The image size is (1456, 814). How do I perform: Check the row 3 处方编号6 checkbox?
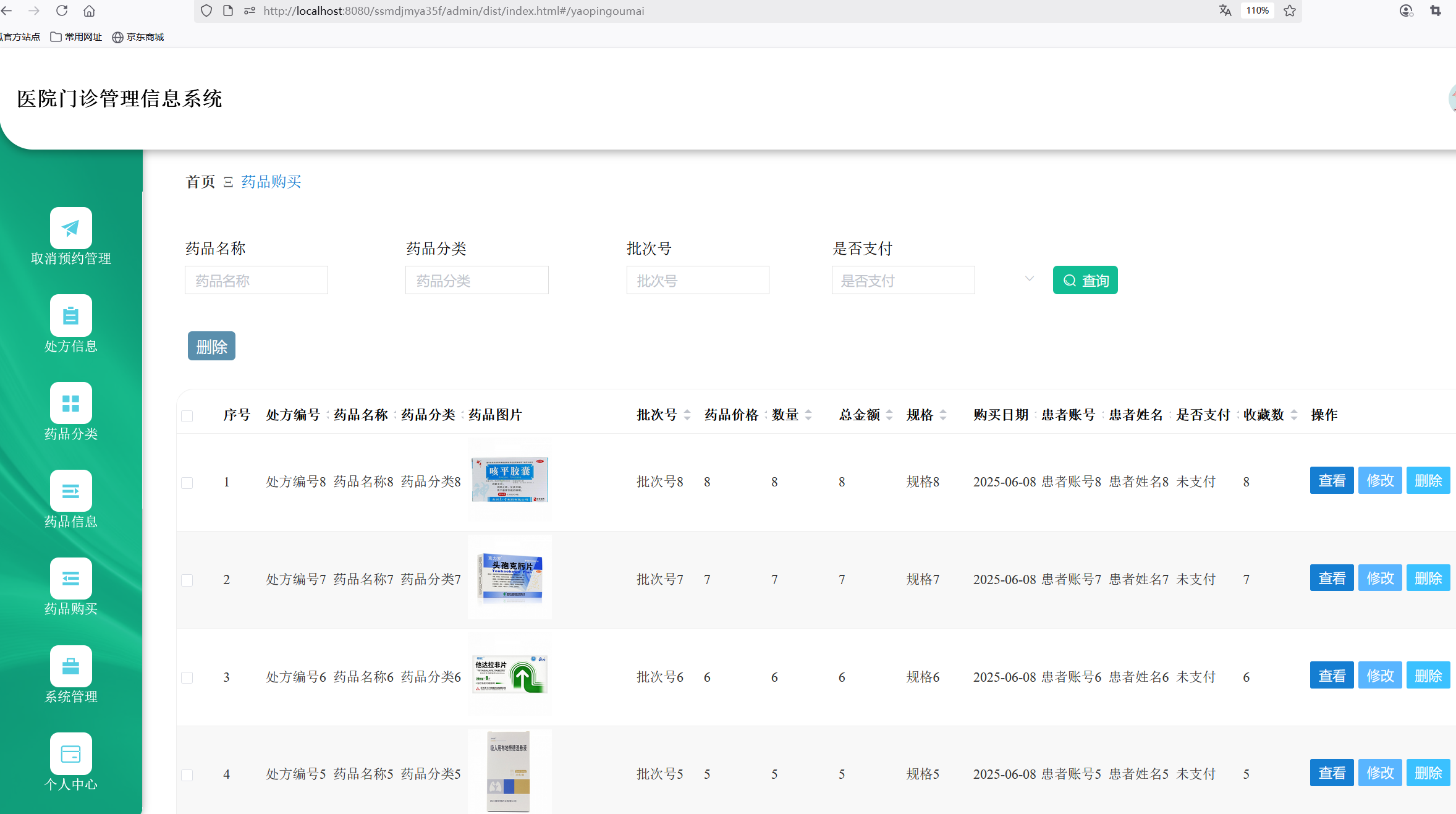(187, 677)
